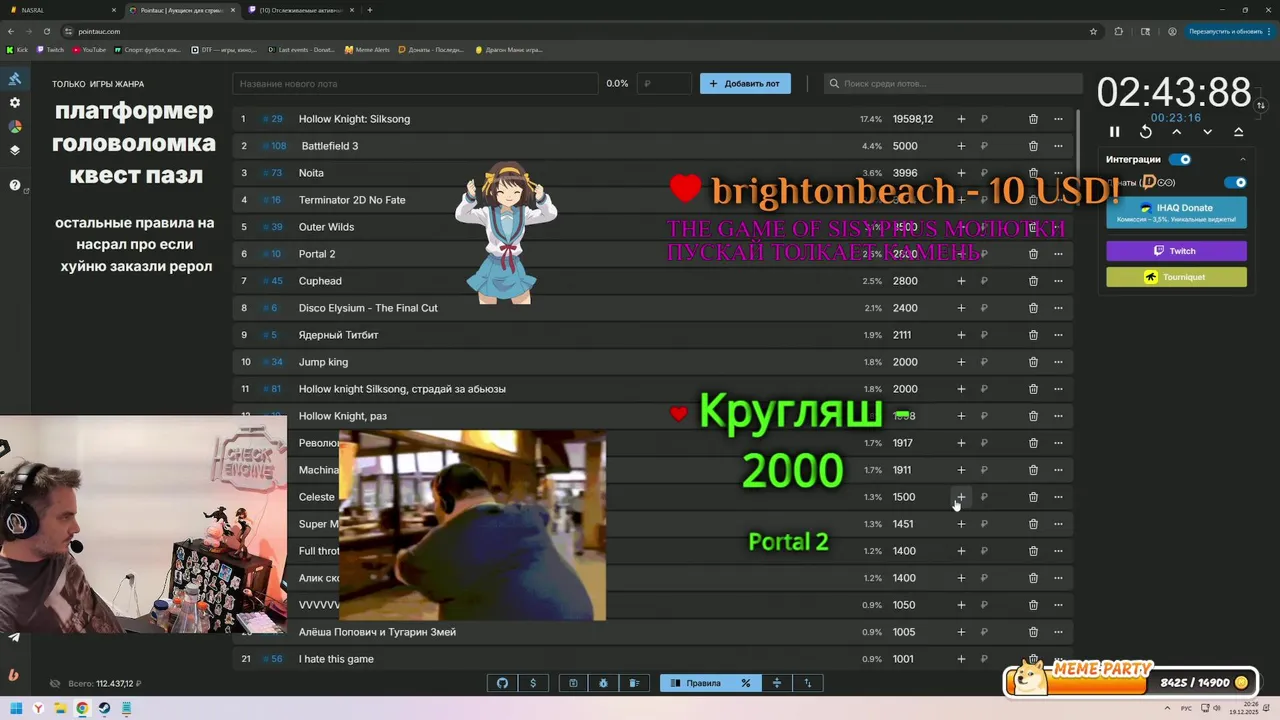1280x720 pixels.
Task: Click the 5000 amount for Battlefield 3
Action: 905,146
